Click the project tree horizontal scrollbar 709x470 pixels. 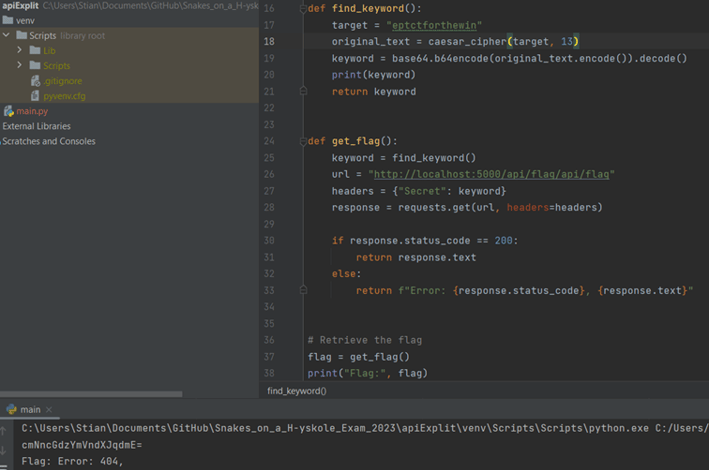(x=91, y=394)
